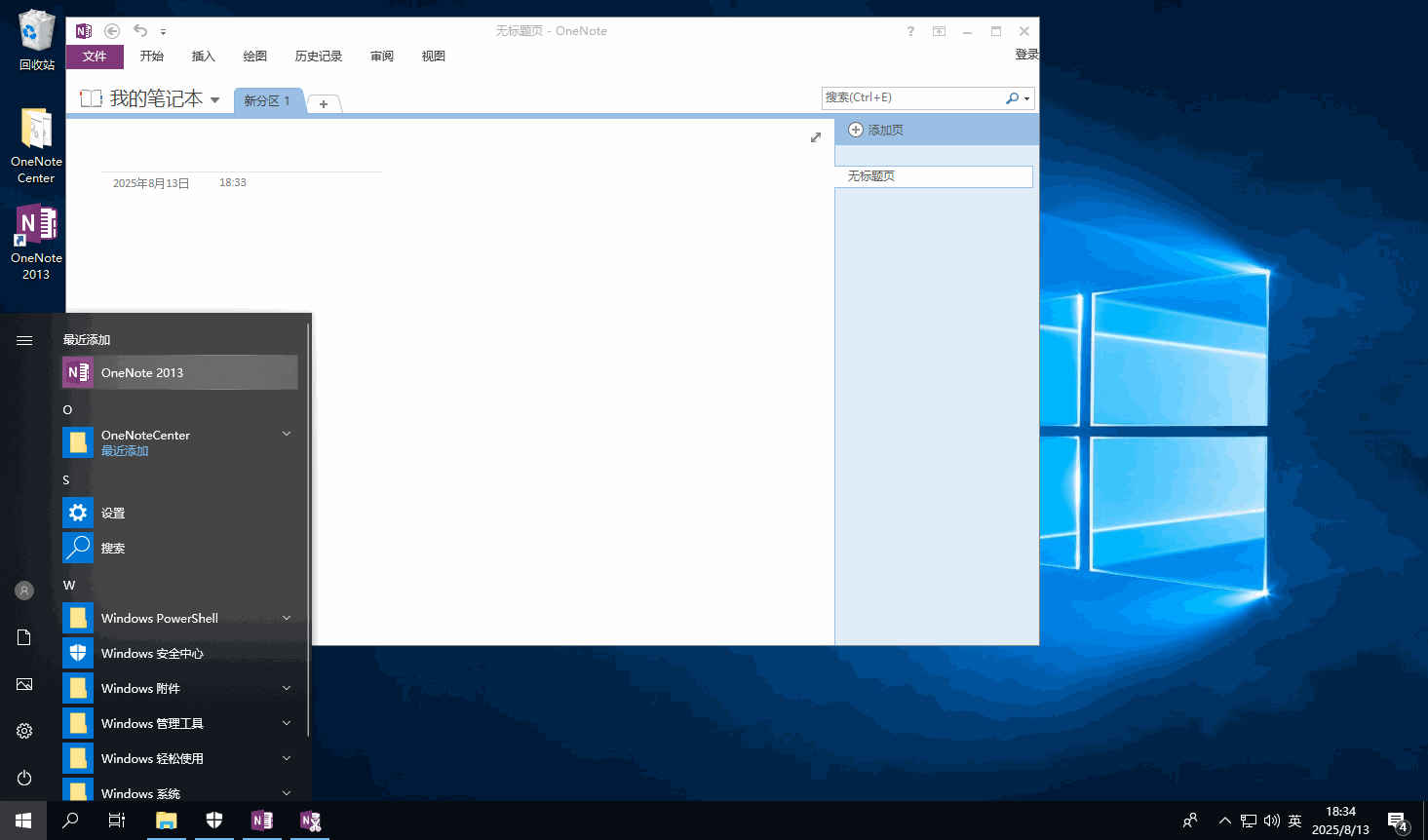Open Settings gear in Start menu rail
Screen dimensions: 1428x840
point(24,731)
